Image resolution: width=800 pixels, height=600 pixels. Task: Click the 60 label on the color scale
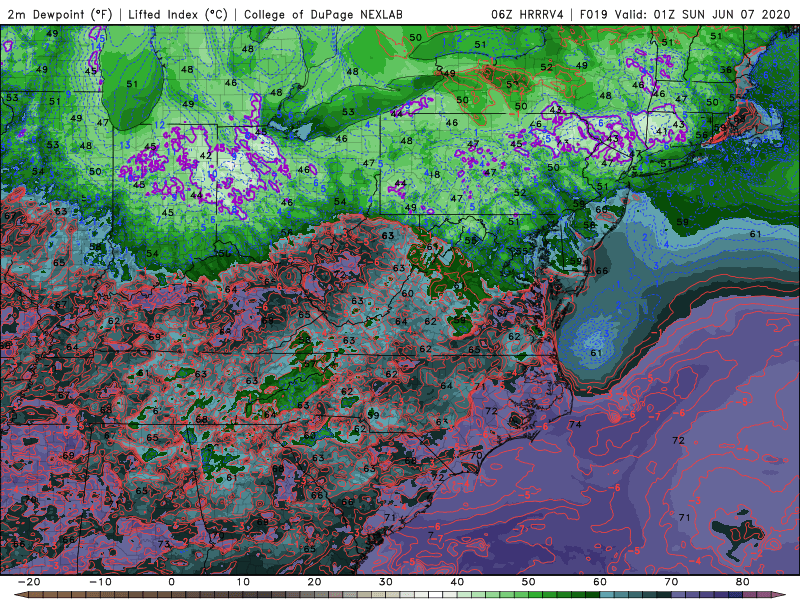pos(600,582)
